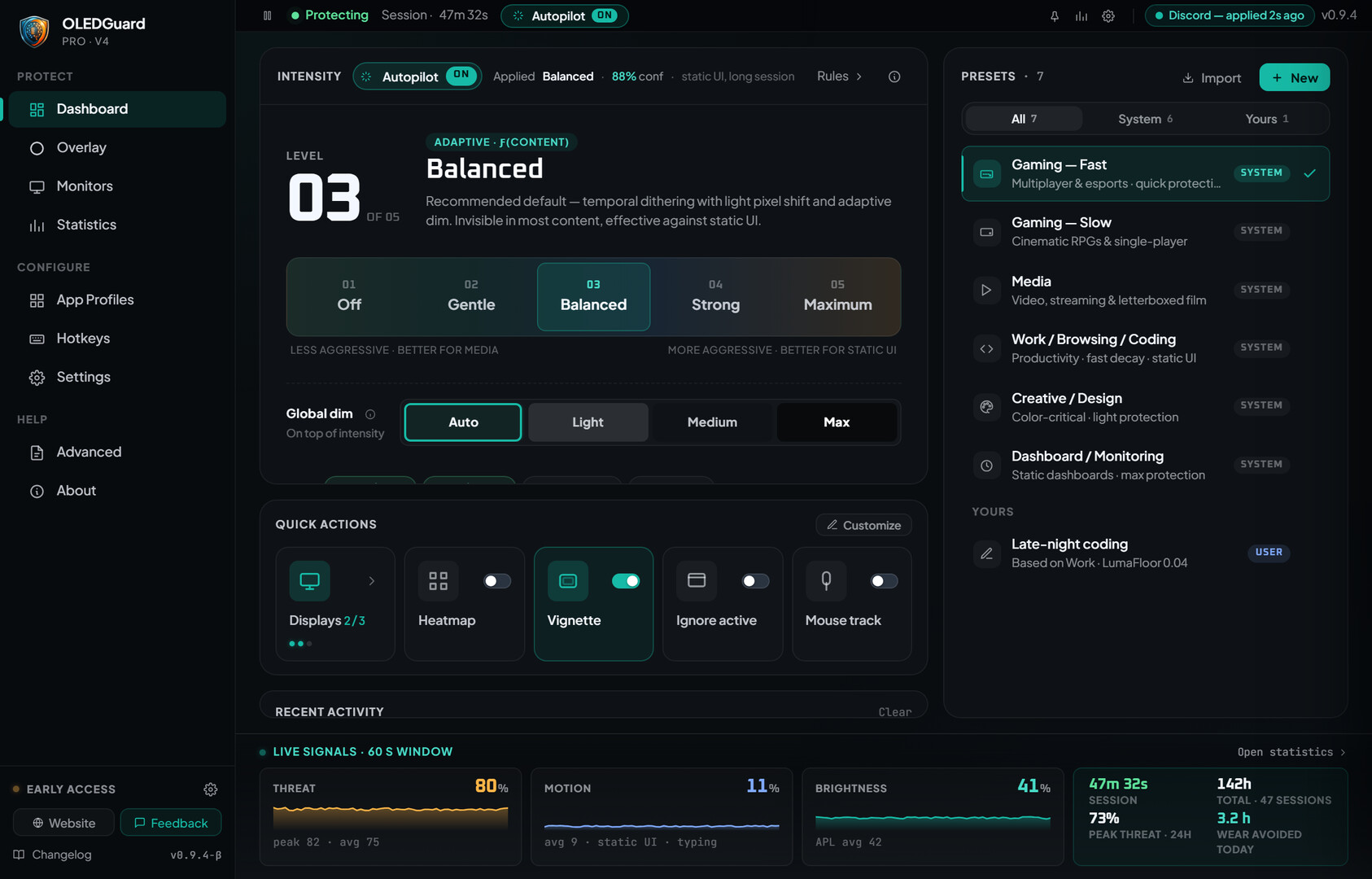The width and height of the screenshot is (1372, 879).
Task: Switch to the Yours presets tab
Action: coord(1266,119)
